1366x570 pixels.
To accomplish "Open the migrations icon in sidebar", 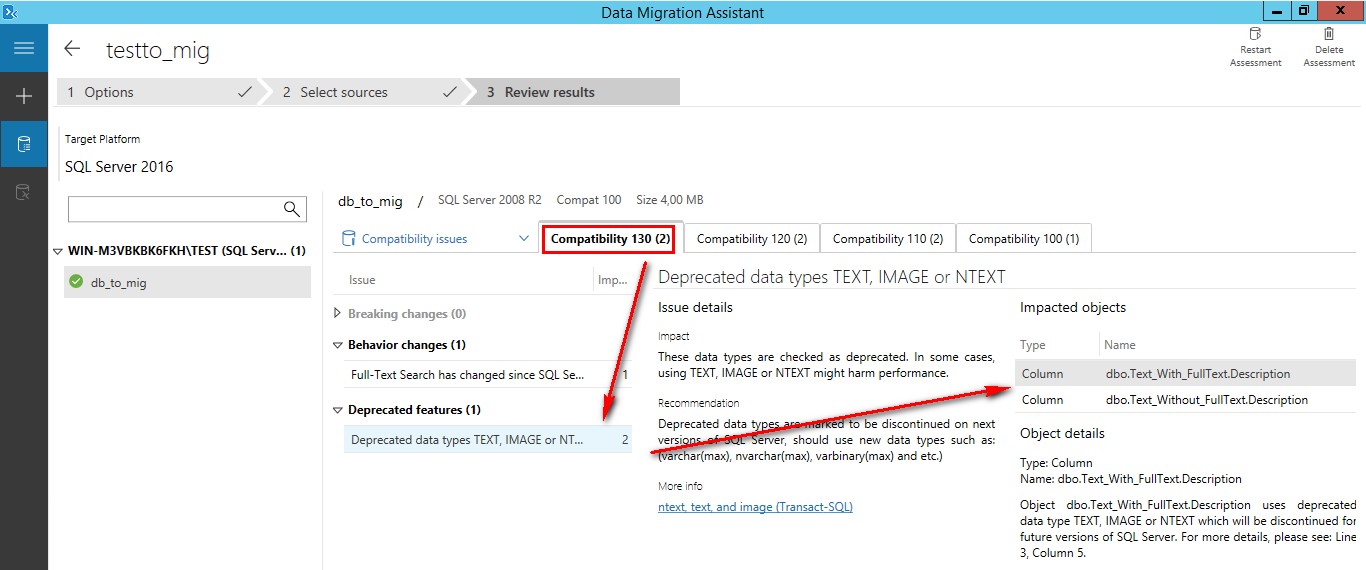I will (x=24, y=192).
